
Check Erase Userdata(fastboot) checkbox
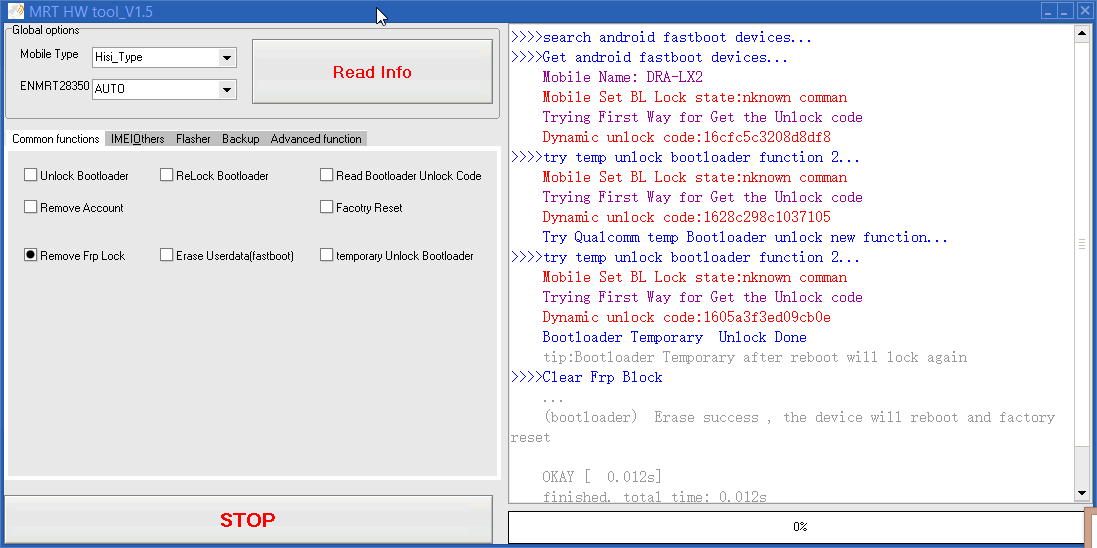(x=166, y=255)
